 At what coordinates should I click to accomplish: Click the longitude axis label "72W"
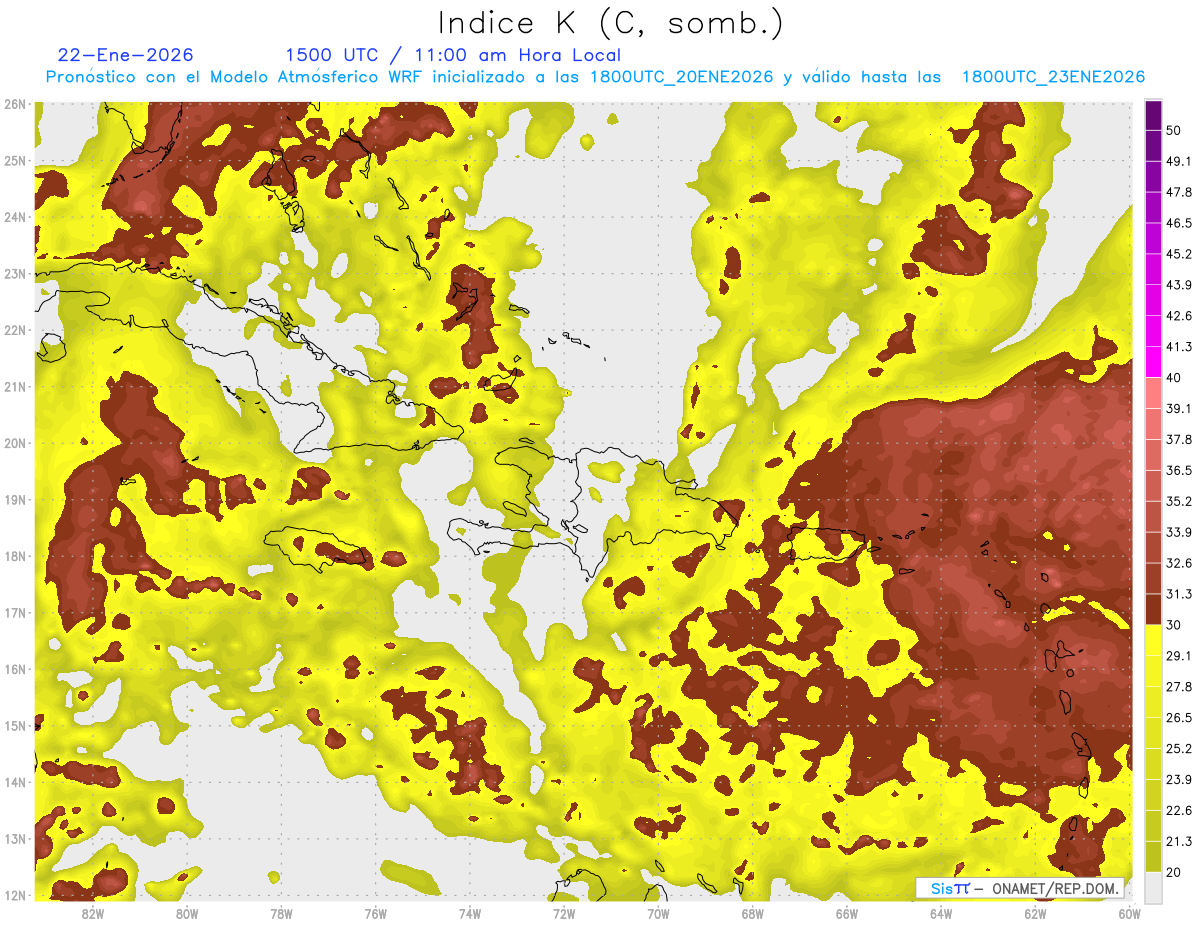click(564, 913)
